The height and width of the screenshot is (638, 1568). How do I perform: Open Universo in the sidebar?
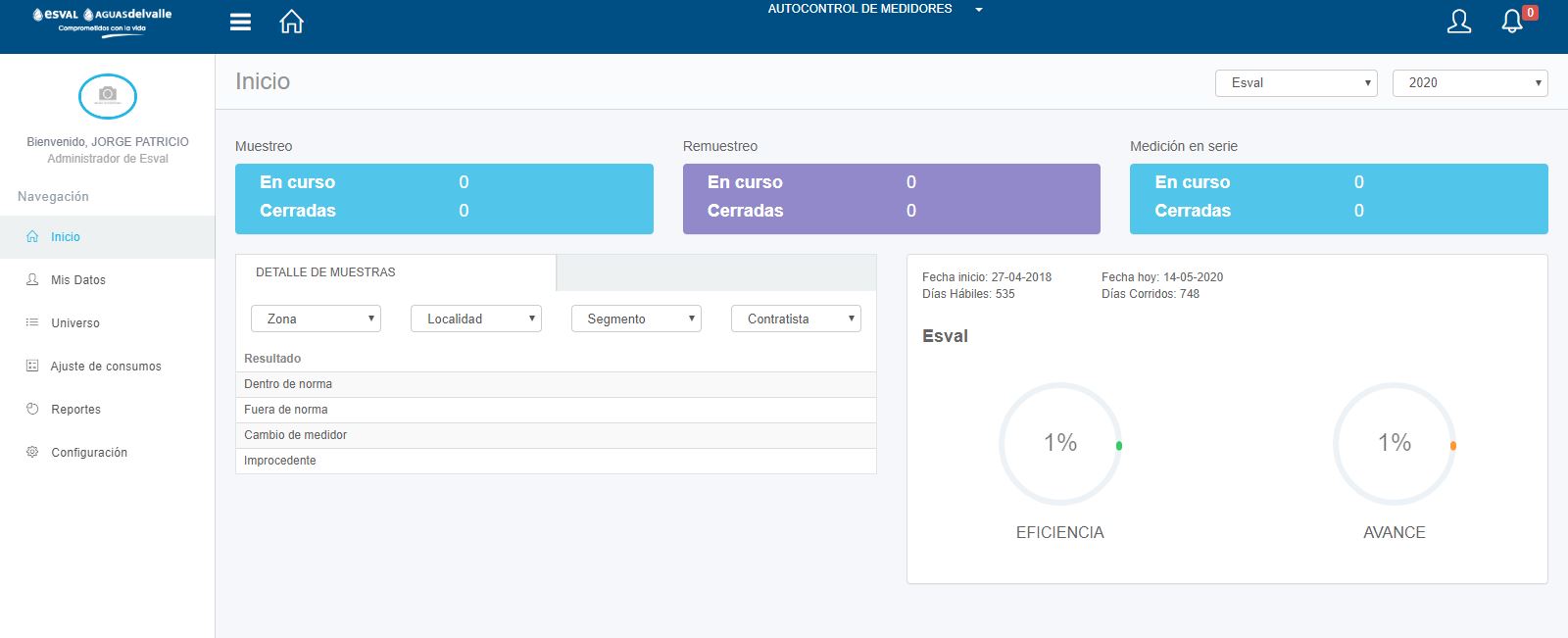point(75,323)
